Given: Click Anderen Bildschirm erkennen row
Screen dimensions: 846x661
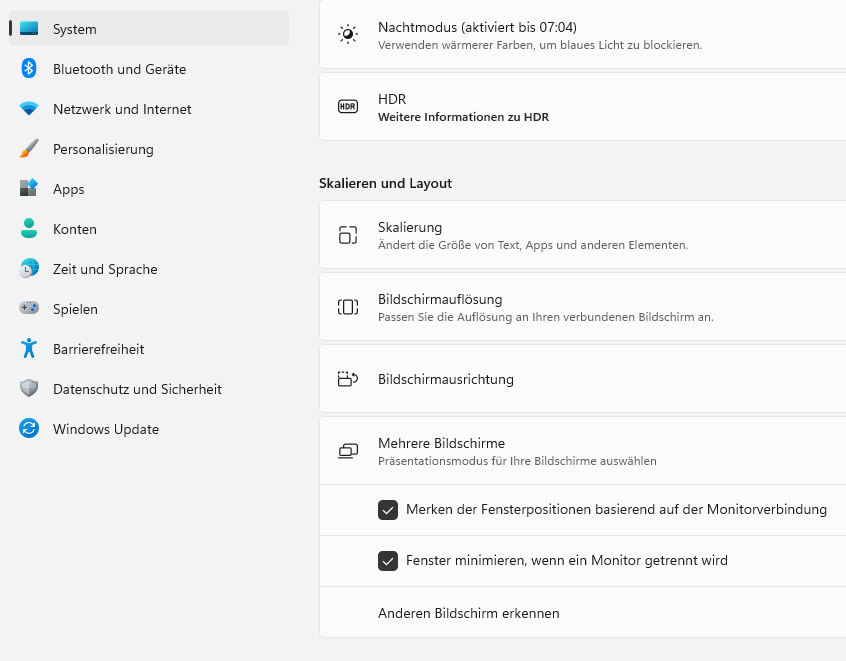Looking at the screenshot, I should (583, 613).
